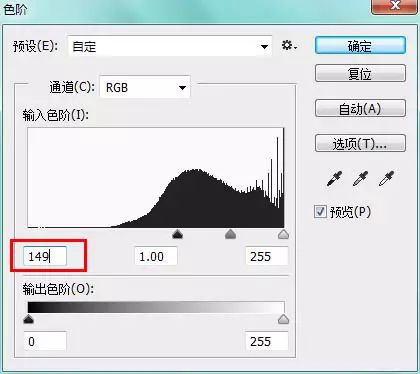Close the 色阶 dialog window
Screen dimensions: 420x374
tap(394, 6)
